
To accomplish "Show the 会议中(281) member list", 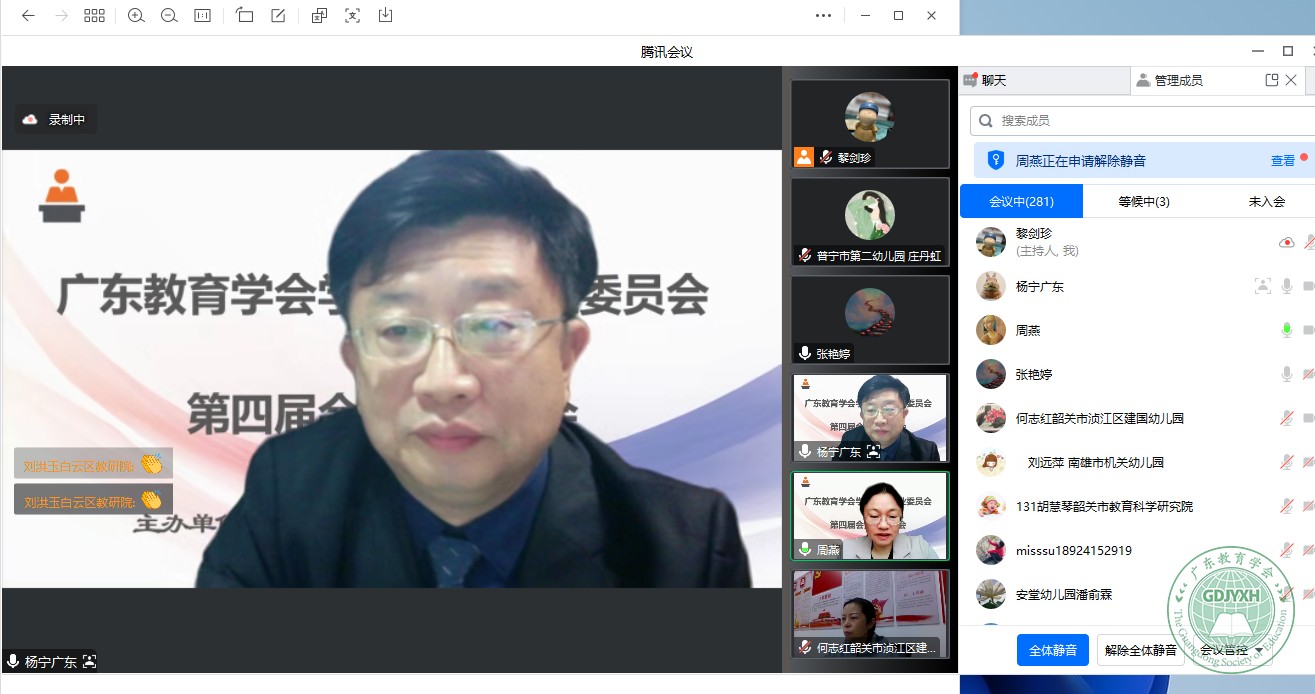I will [x=1021, y=201].
